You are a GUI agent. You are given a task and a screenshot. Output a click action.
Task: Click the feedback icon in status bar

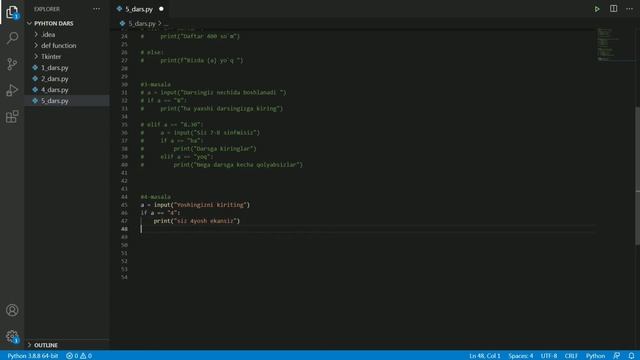[617, 356]
